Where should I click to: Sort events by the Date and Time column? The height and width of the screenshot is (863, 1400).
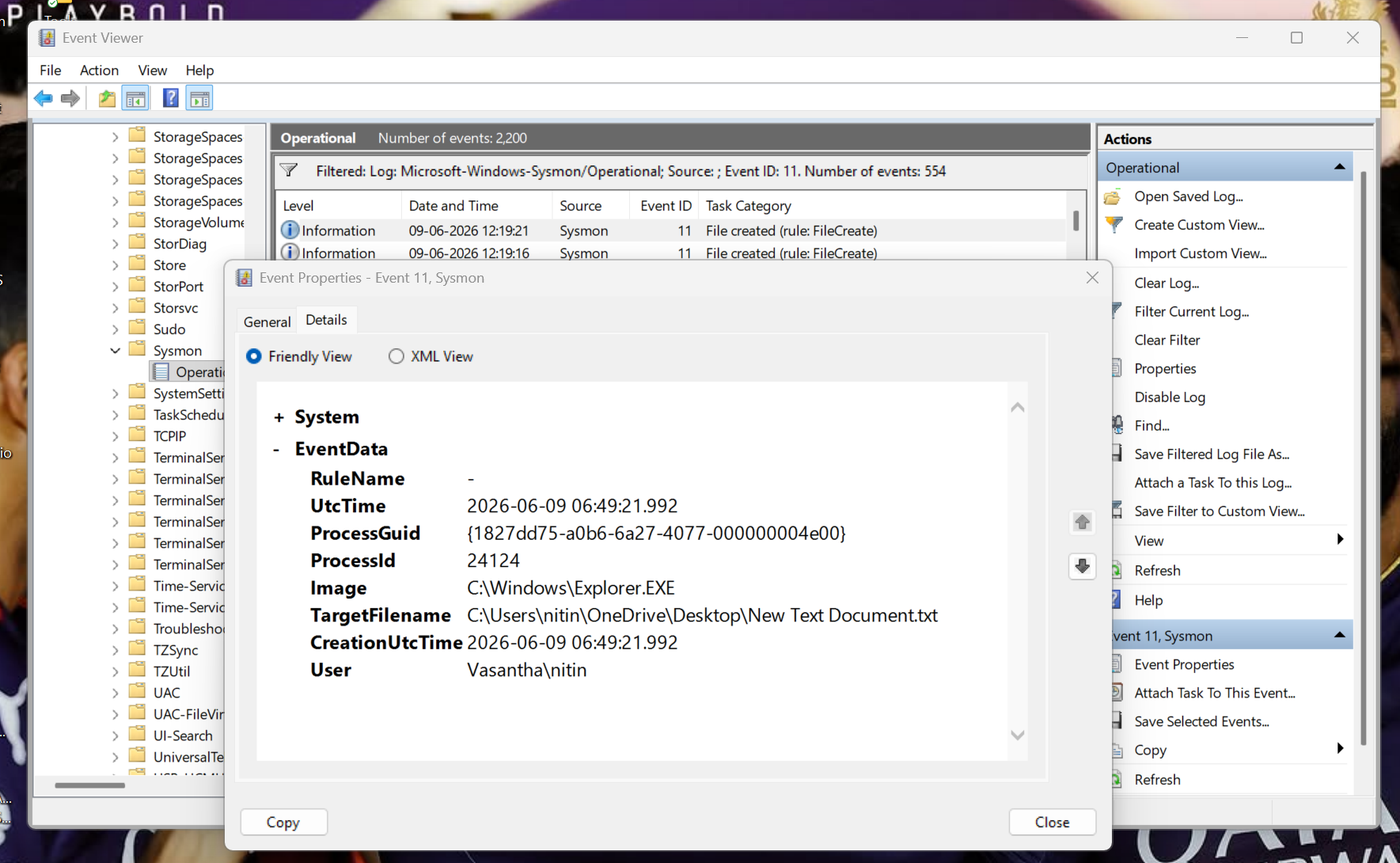click(x=476, y=206)
